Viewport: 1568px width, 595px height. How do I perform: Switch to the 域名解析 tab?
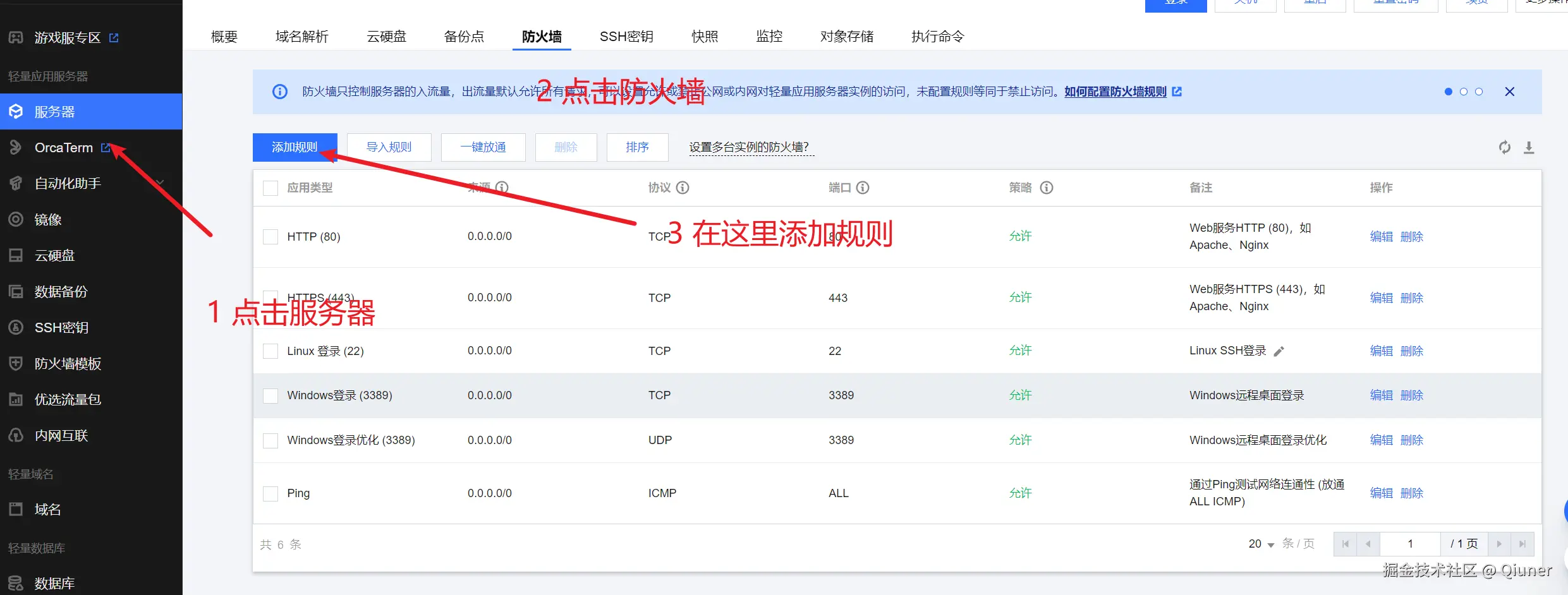[302, 37]
